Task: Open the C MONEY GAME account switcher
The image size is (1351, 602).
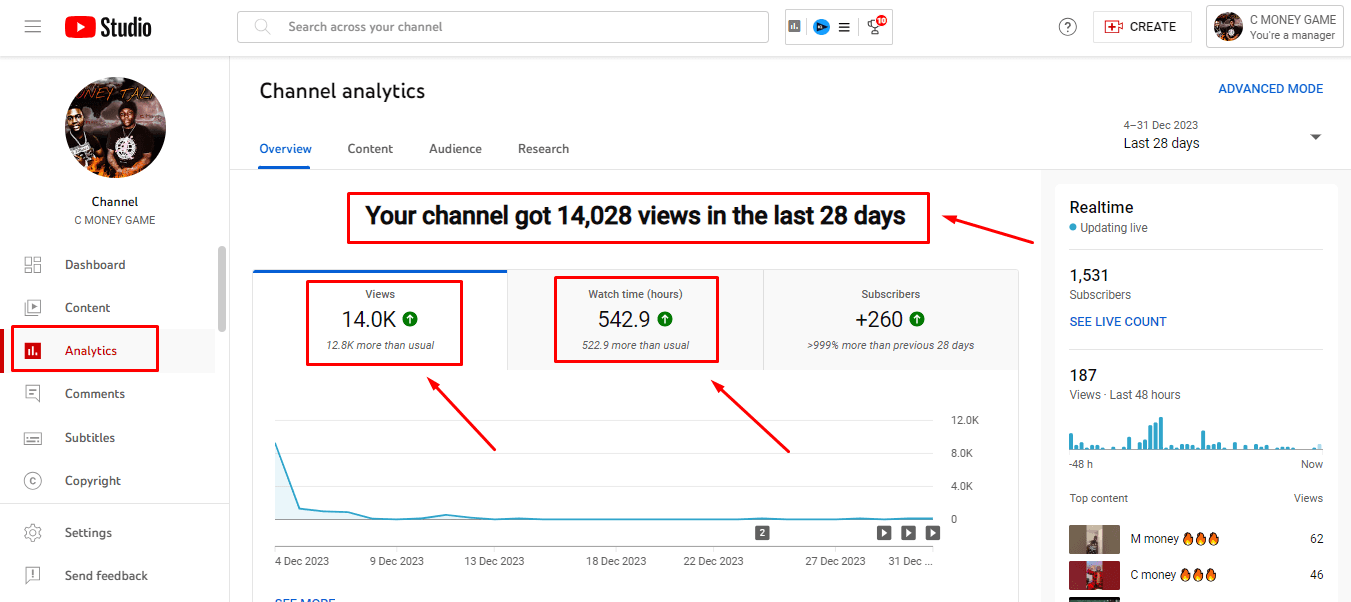Action: tap(1274, 27)
